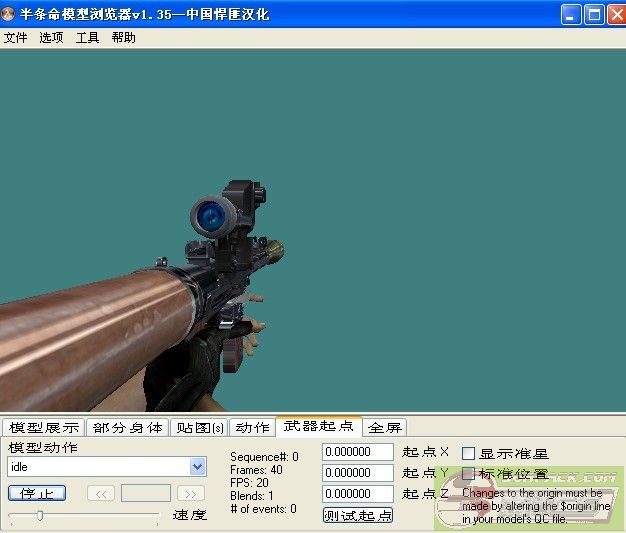This screenshot has height=533, width=626.
Task: Click the 'FPS: 20' text
Action: click(x=249, y=482)
